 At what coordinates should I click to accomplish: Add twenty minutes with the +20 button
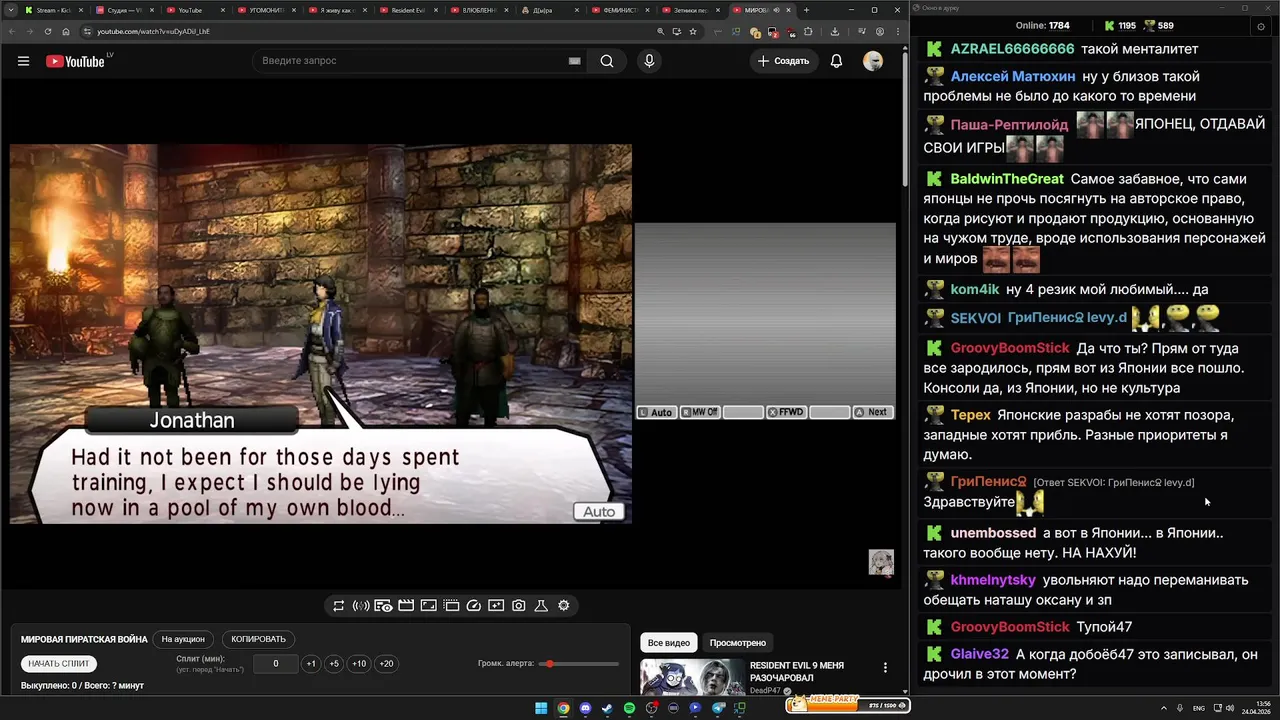click(x=386, y=664)
